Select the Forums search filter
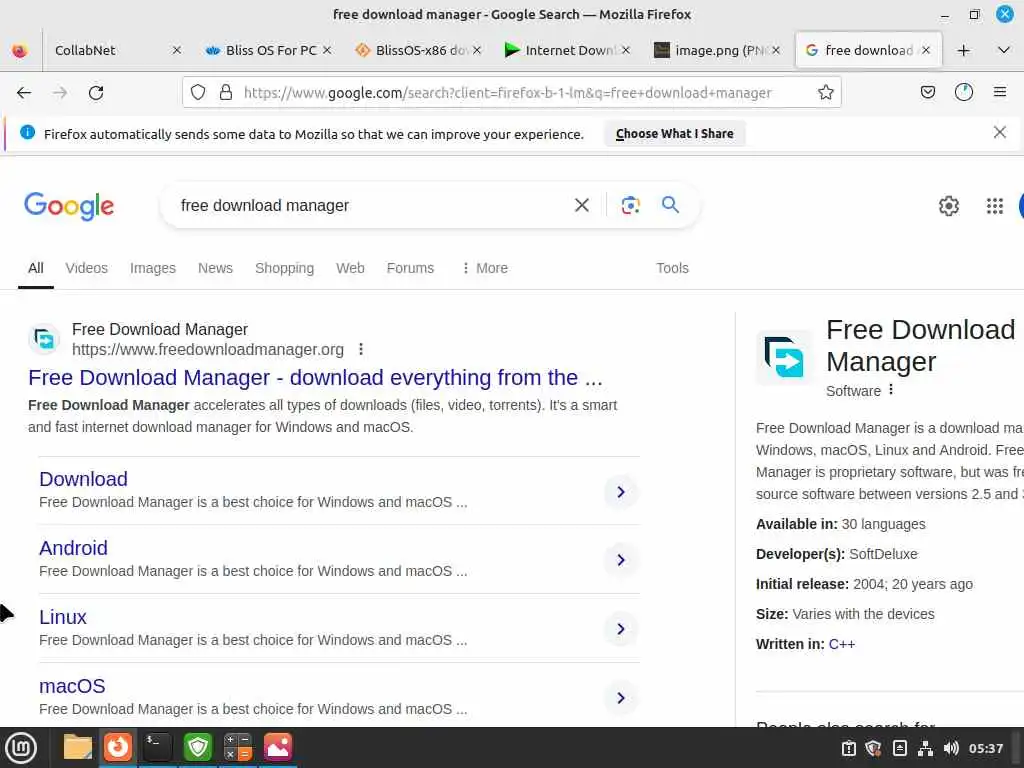The width and height of the screenshot is (1024, 768). tap(410, 268)
